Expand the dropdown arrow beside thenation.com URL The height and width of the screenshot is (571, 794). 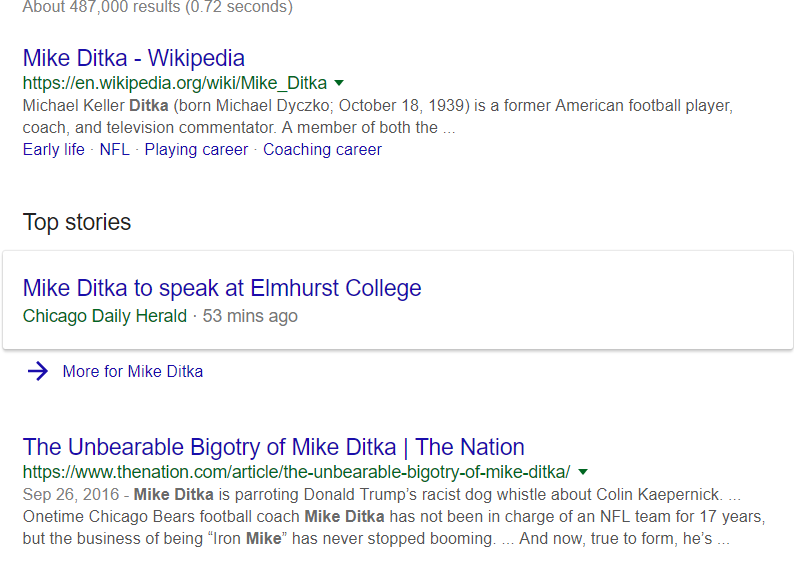click(583, 472)
